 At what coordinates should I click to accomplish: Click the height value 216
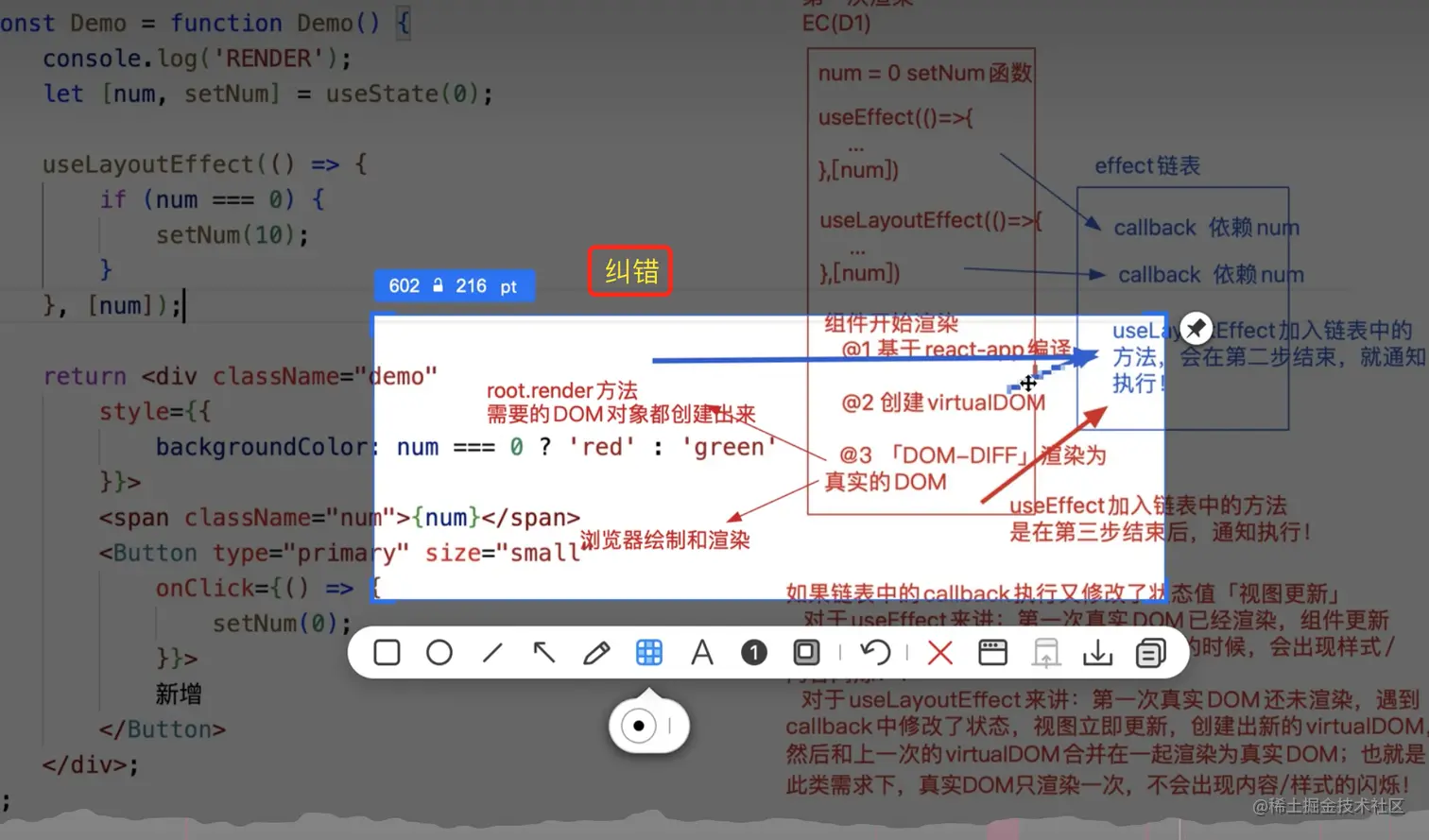pyautogui.click(x=471, y=286)
